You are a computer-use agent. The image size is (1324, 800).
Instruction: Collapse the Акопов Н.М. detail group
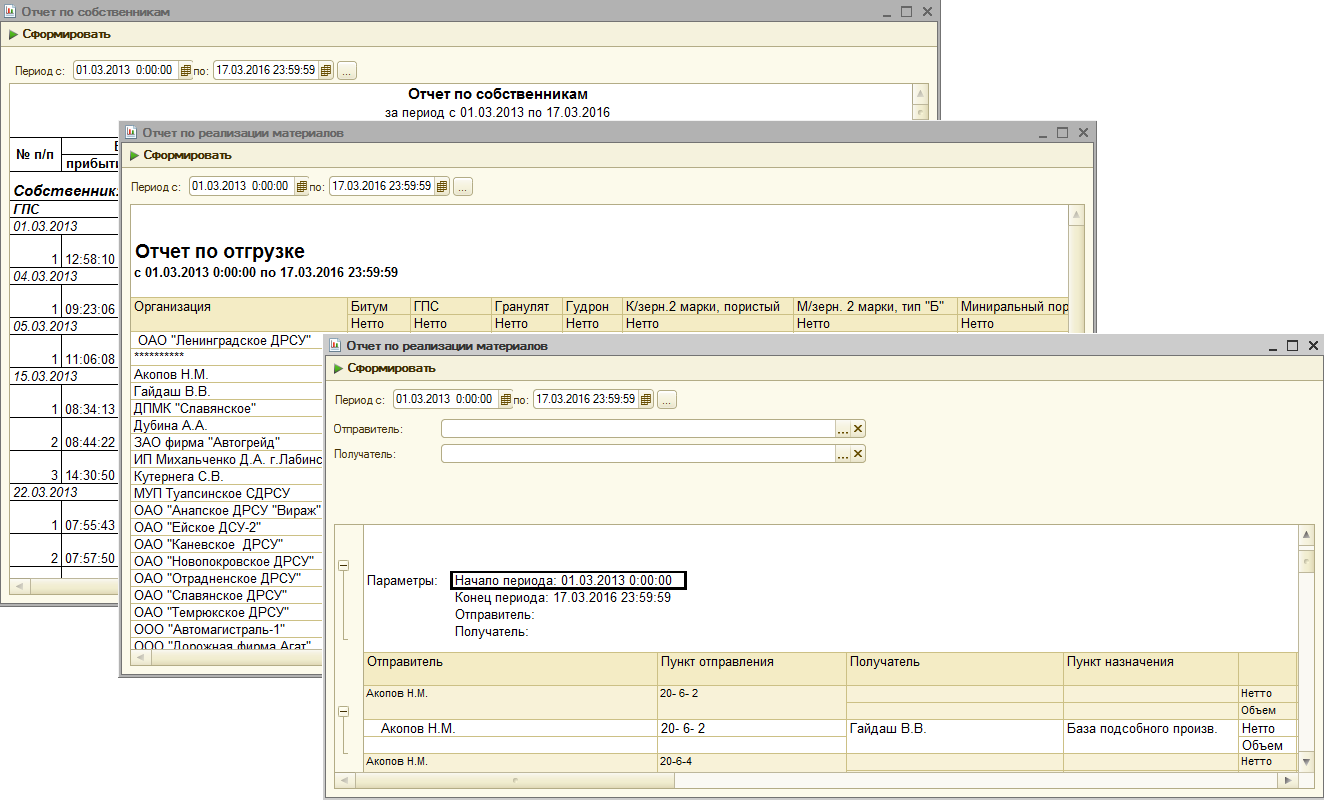(344, 711)
